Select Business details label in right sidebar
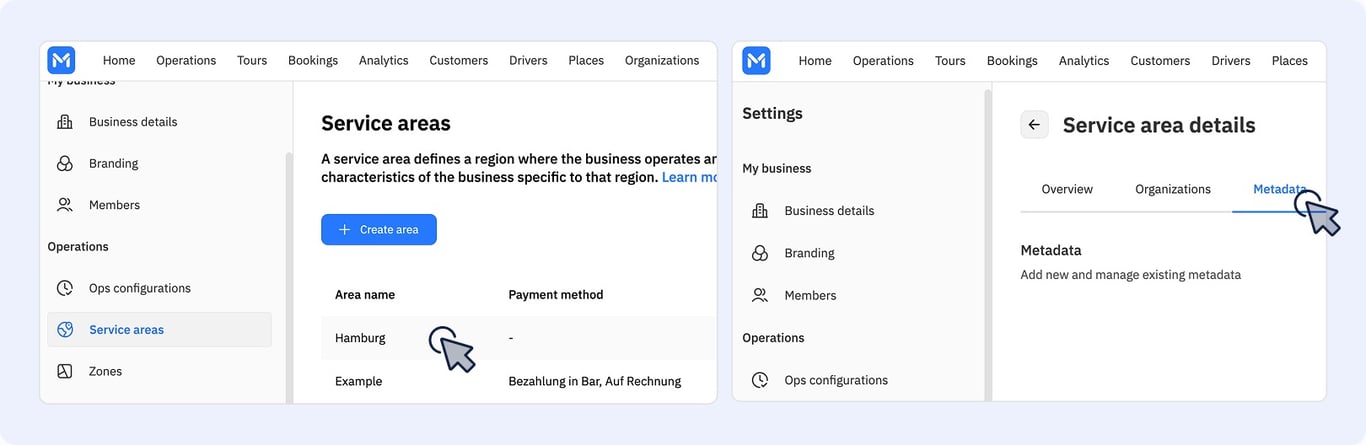The width and height of the screenshot is (1366, 445). 829,211
